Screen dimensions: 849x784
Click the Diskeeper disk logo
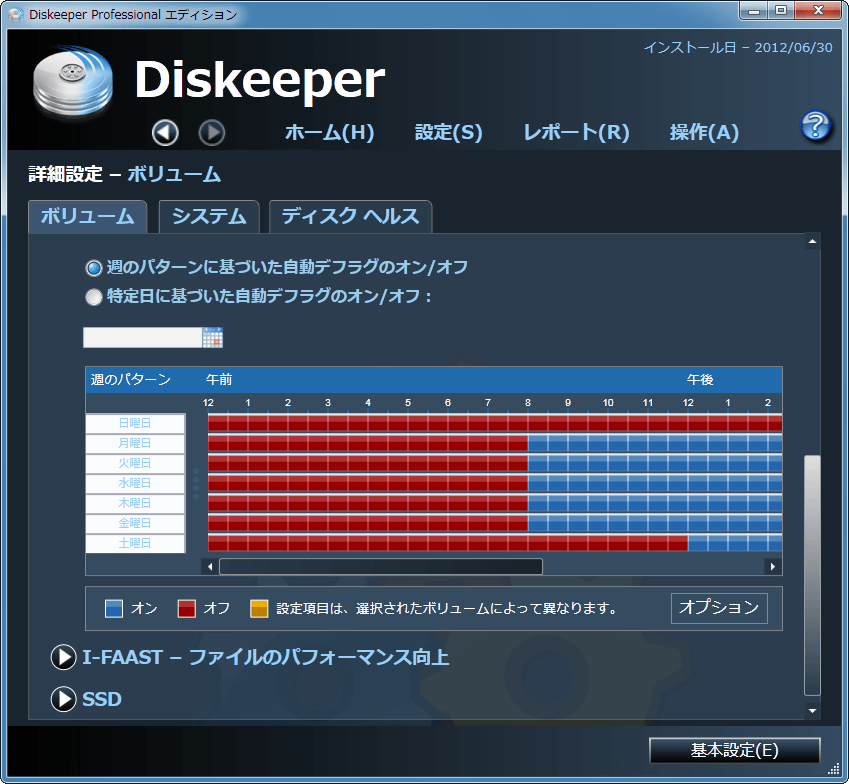(73, 81)
